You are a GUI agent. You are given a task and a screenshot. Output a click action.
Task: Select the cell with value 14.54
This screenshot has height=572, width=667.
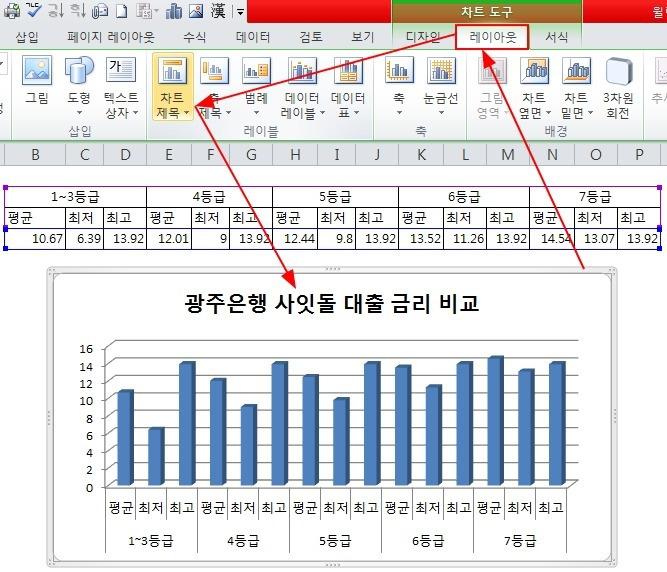tap(552, 239)
